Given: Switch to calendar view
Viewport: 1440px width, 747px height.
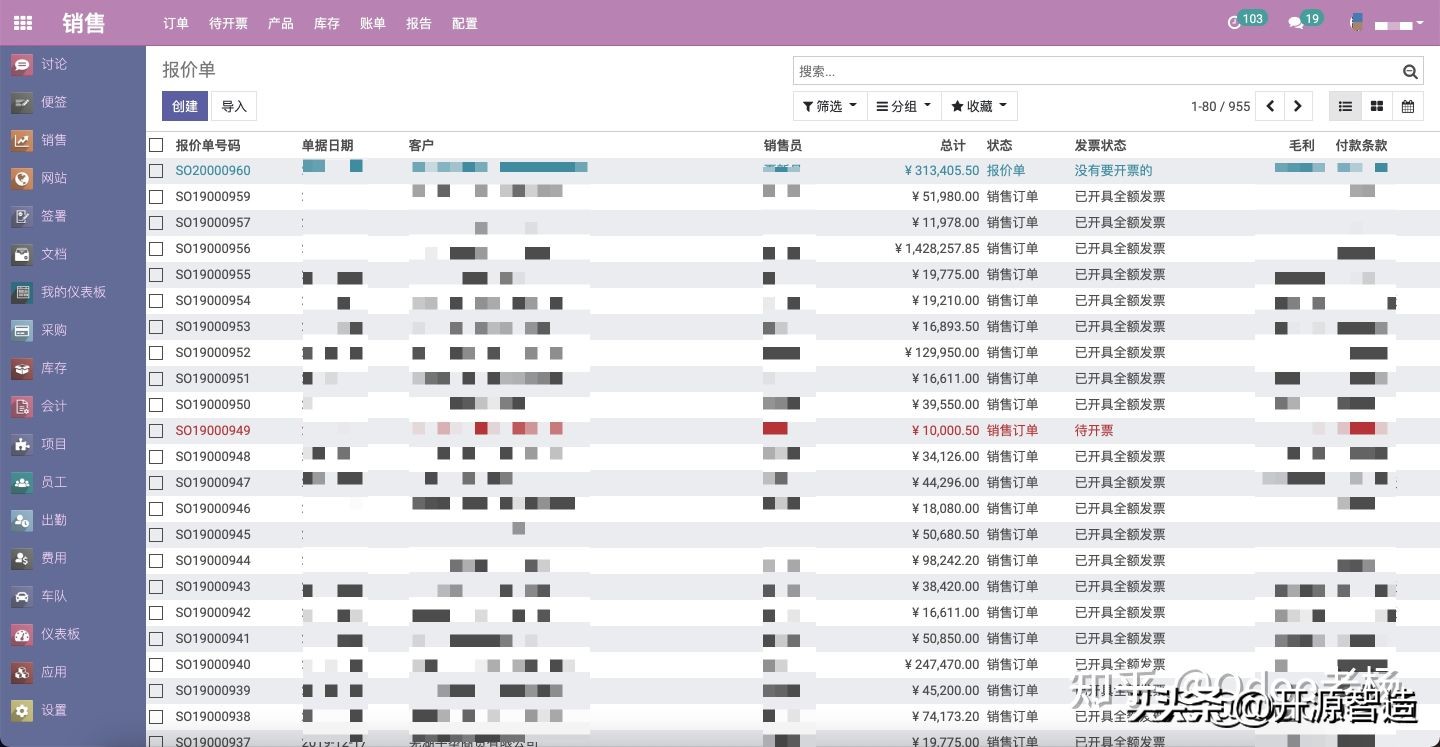Looking at the screenshot, I should (x=1408, y=106).
